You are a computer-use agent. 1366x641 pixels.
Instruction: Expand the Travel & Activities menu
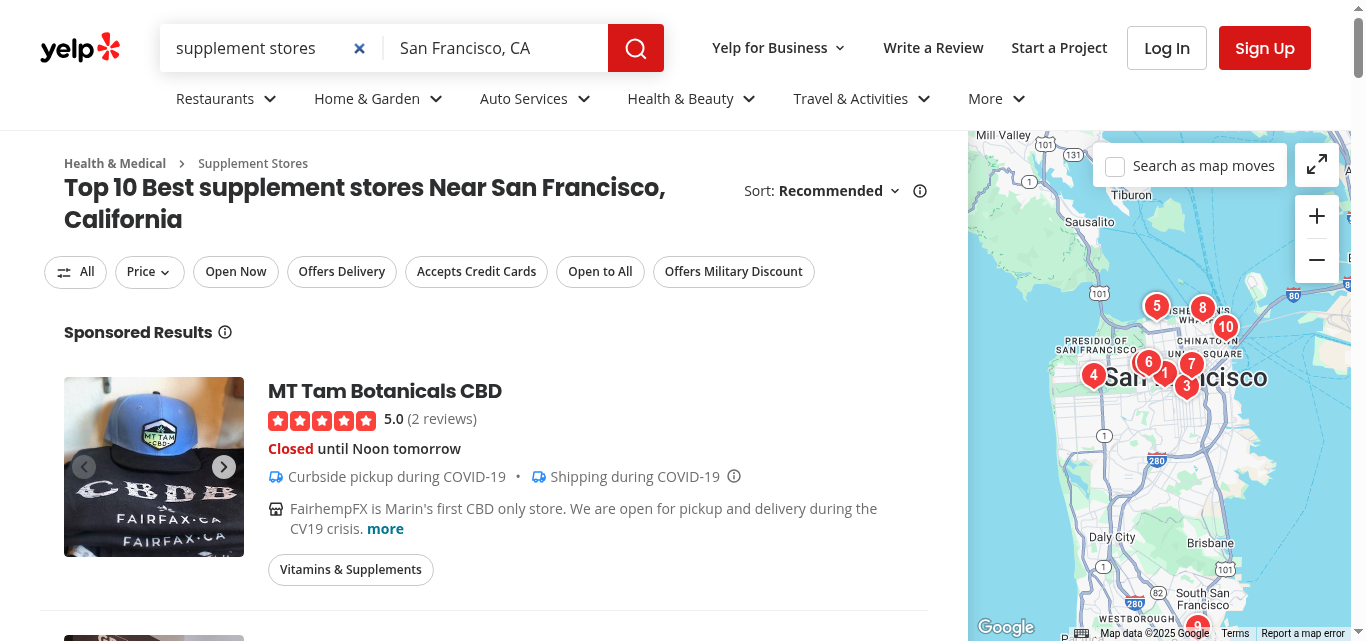pos(862,99)
